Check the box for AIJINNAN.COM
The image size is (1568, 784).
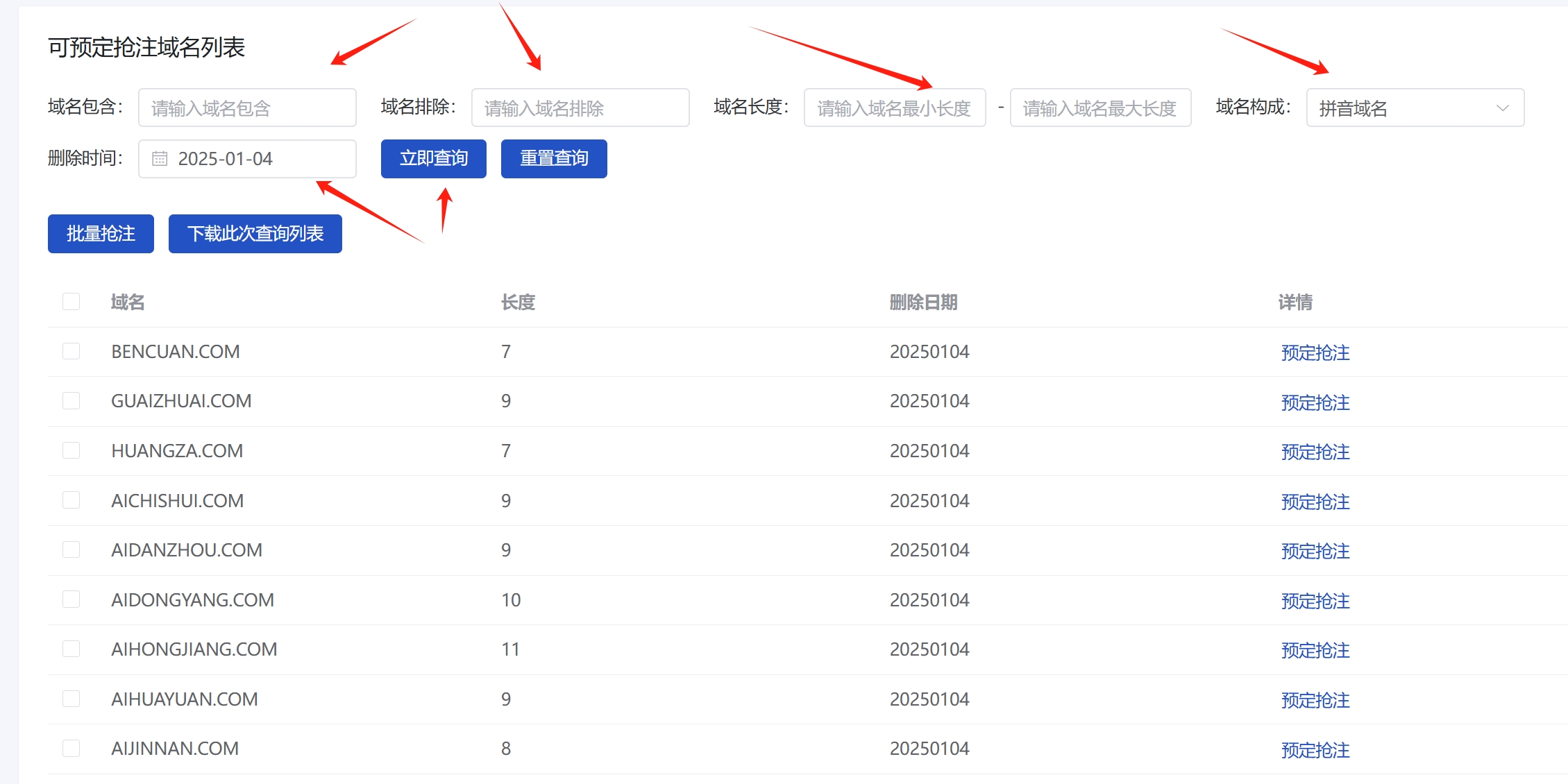71,748
